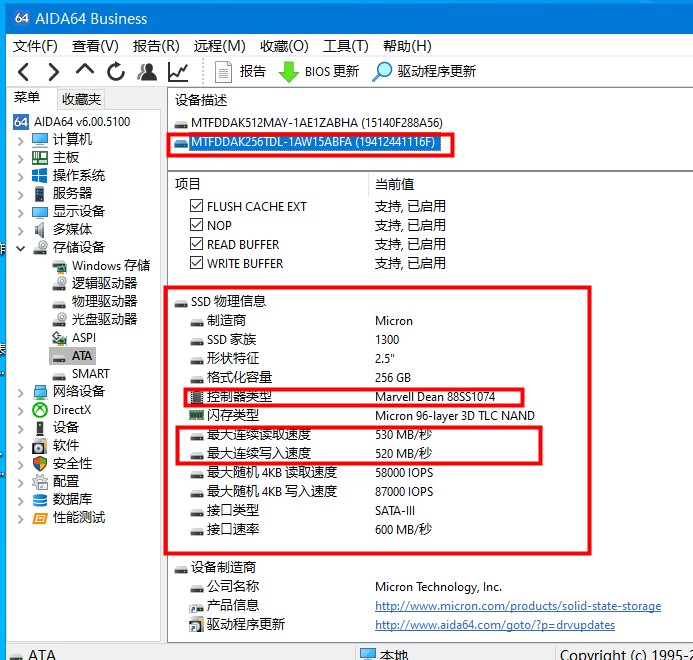Image resolution: width=693 pixels, height=660 pixels.
Task: Click the 驱动程序更新 magnifier button
Action: click(x=424, y=72)
